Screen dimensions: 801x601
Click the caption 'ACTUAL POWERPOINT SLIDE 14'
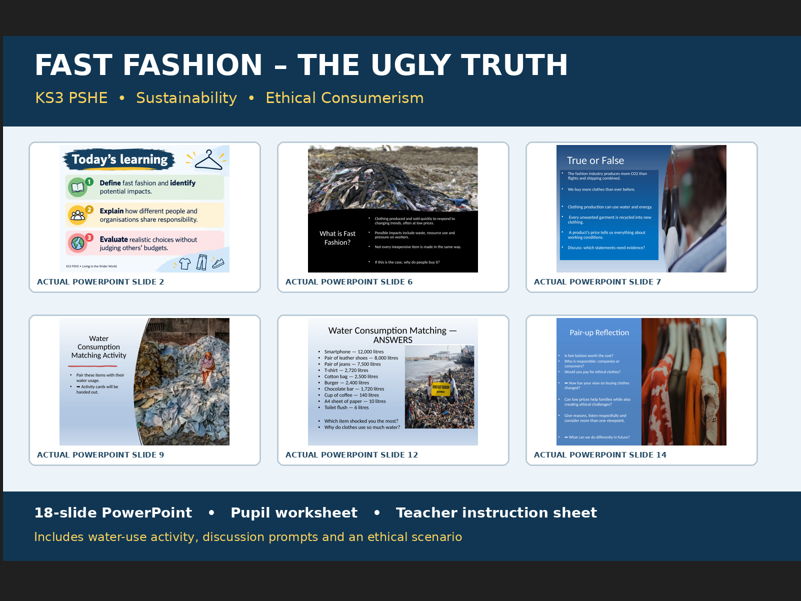pos(600,454)
